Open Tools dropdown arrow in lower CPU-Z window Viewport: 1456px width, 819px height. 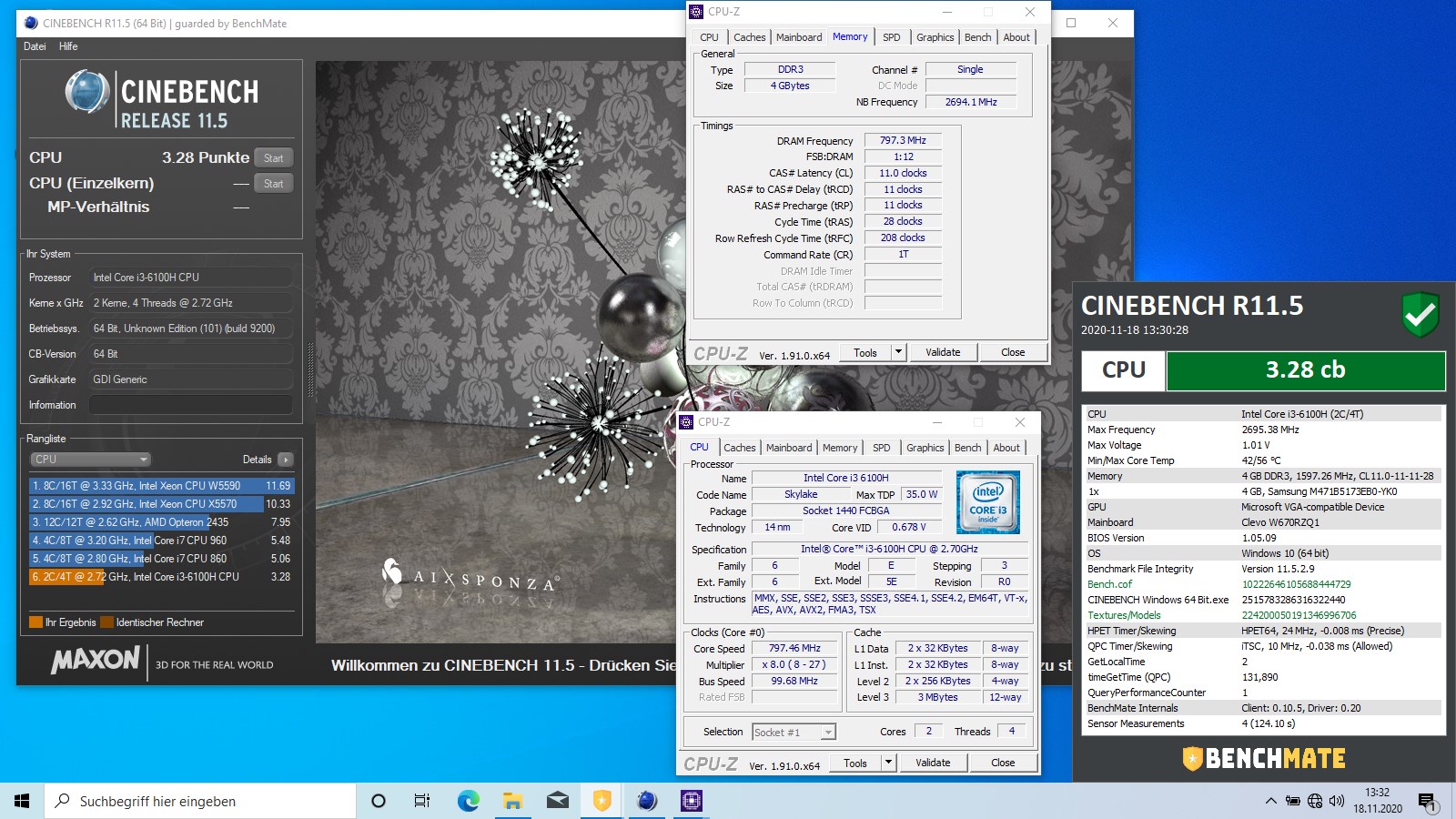coord(889,763)
